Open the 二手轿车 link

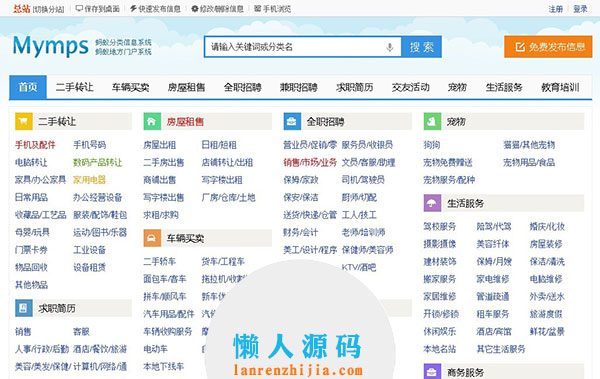[x=160, y=261]
